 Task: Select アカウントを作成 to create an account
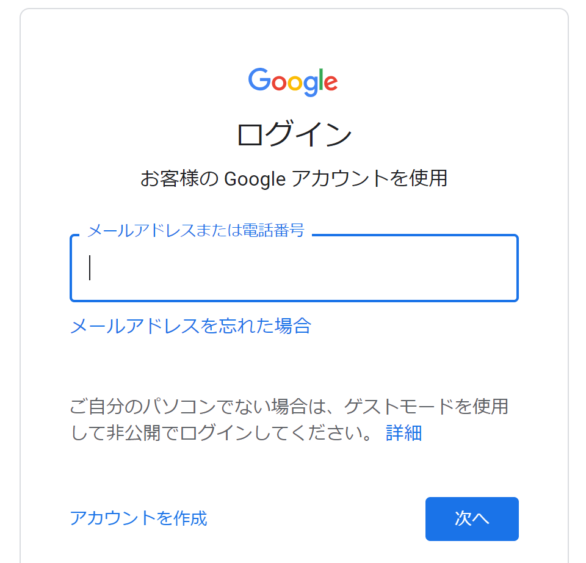(138, 518)
